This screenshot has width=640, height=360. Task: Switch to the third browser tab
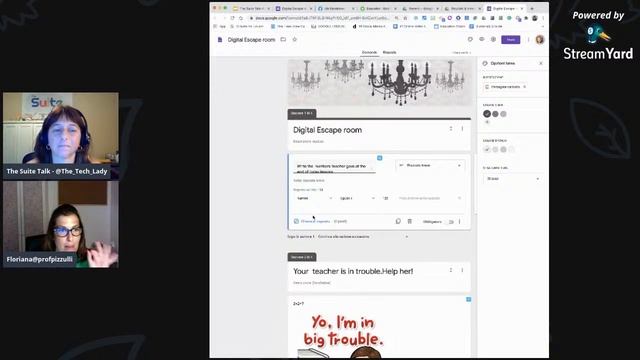[x=336, y=8]
